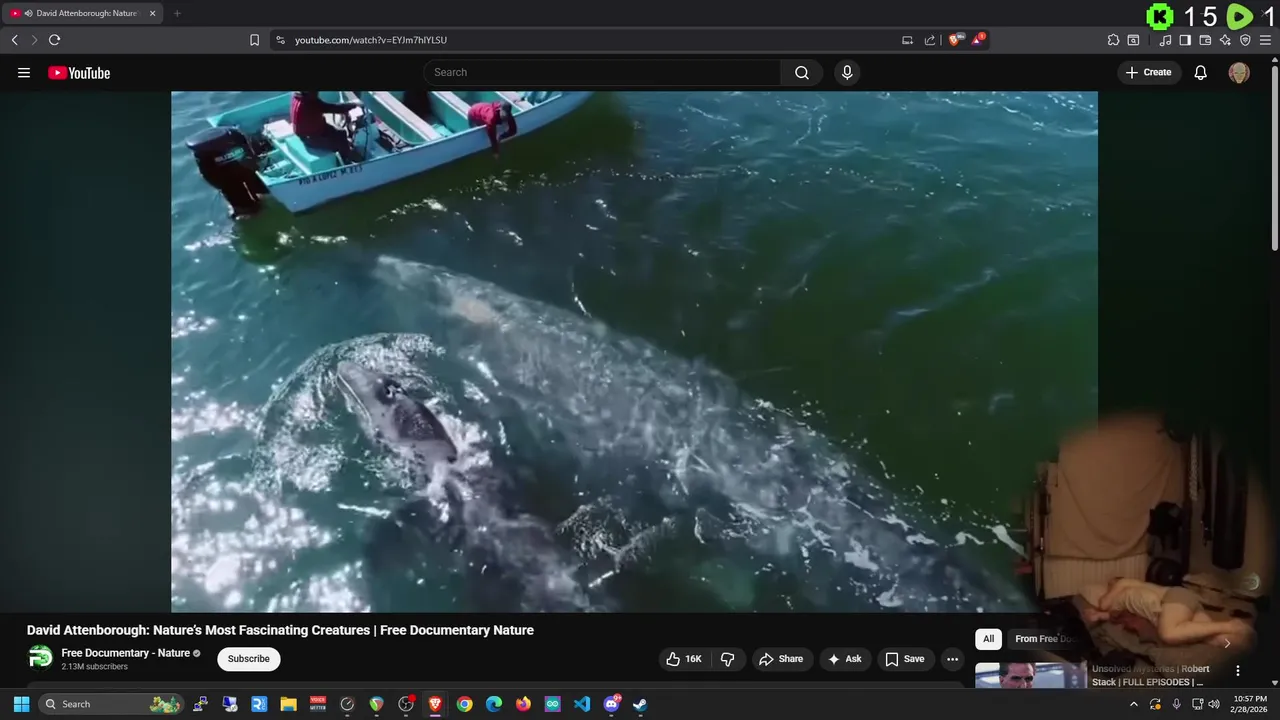Open a new browser tab
This screenshot has height=720, width=1280.
(177, 13)
